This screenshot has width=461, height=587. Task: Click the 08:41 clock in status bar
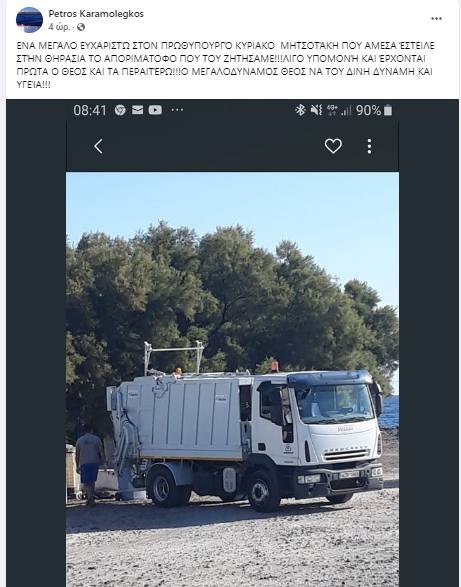coord(90,110)
